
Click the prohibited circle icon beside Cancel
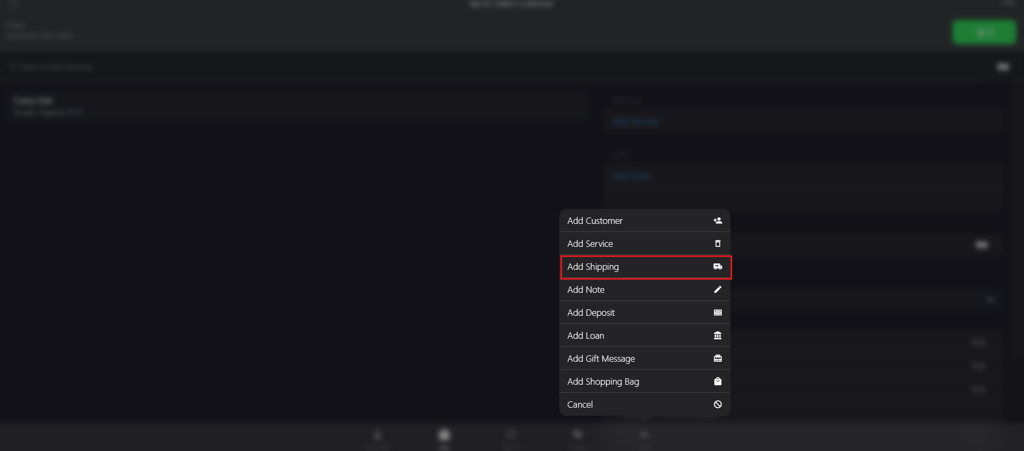(x=718, y=405)
